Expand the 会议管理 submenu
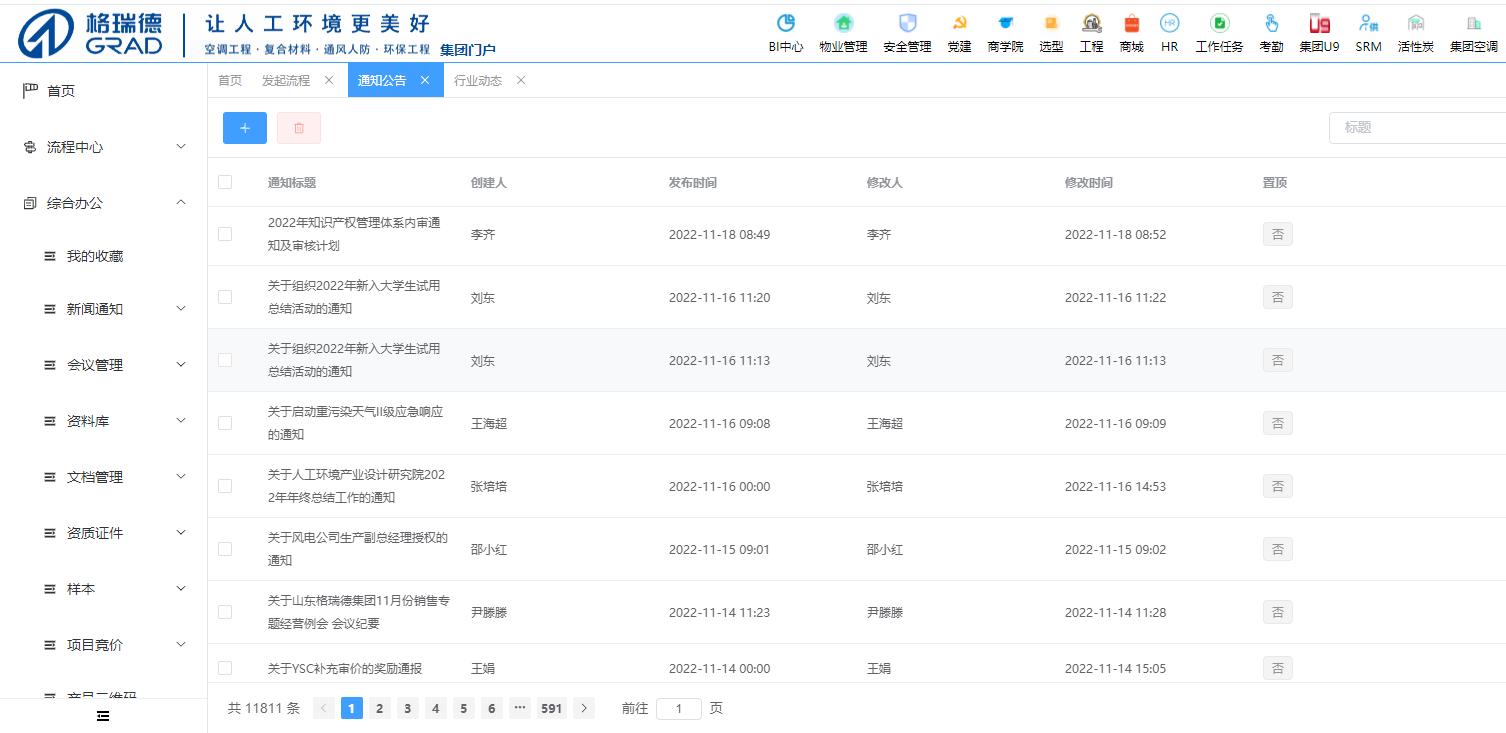 coord(115,365)
